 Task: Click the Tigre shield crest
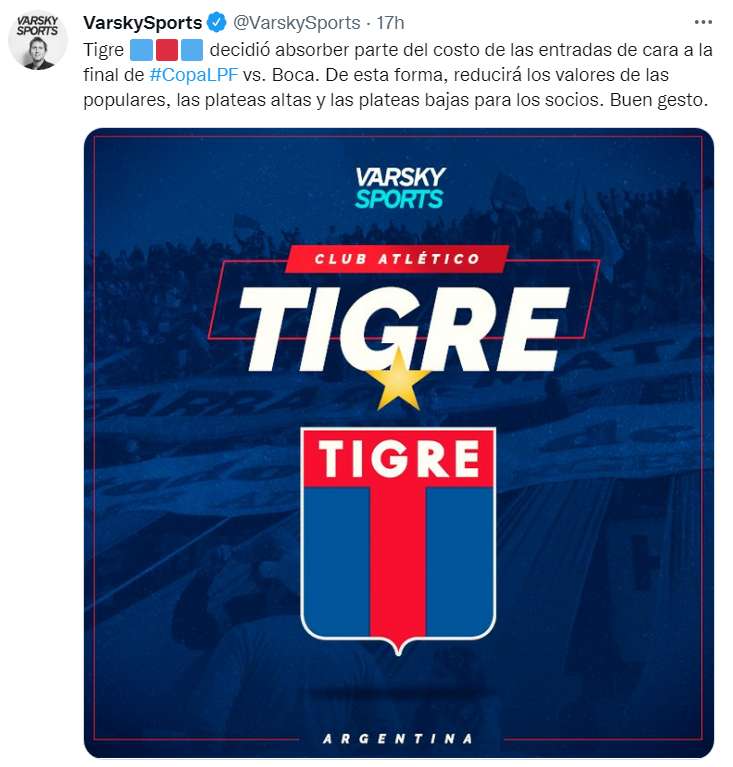(x=398, y=541)
